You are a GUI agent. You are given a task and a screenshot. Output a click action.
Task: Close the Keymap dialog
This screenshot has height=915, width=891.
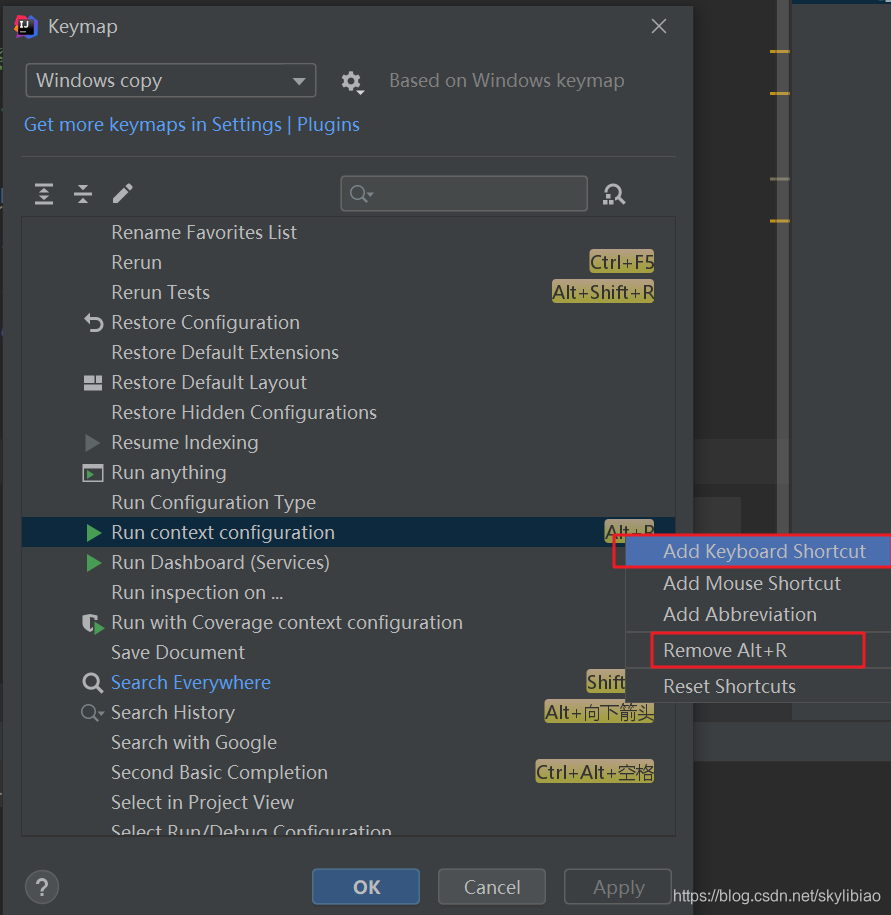(659, 26)
